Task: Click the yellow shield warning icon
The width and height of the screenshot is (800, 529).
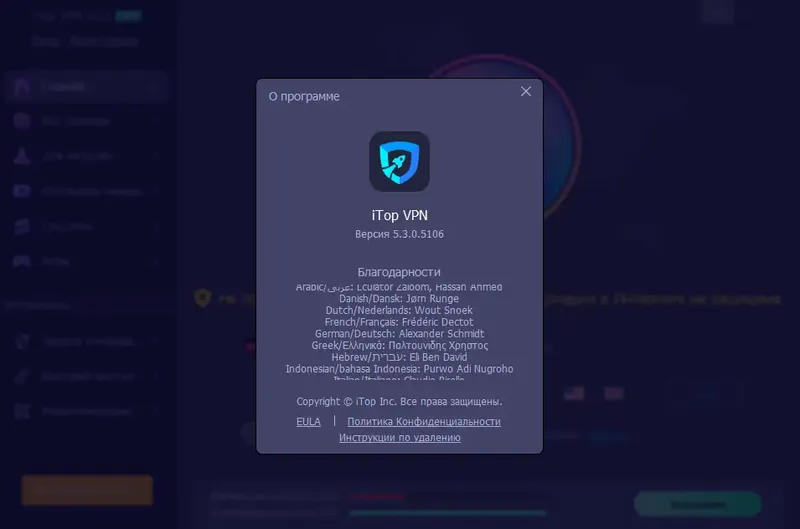Action: coord(203,298)
